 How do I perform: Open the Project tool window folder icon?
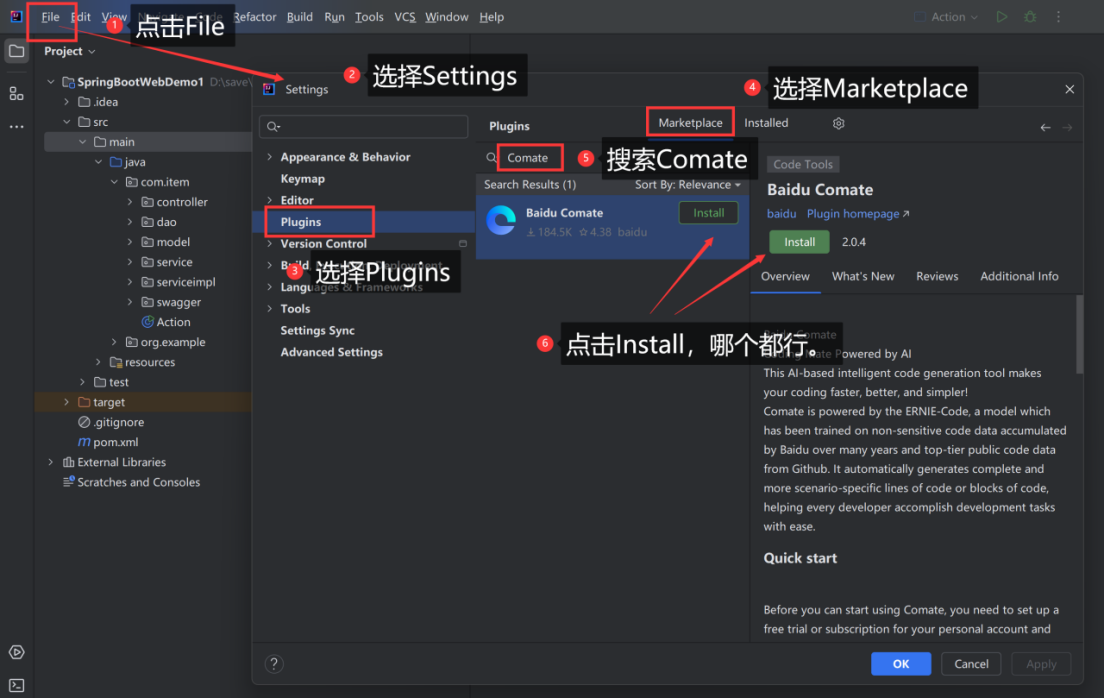[17, 51]
